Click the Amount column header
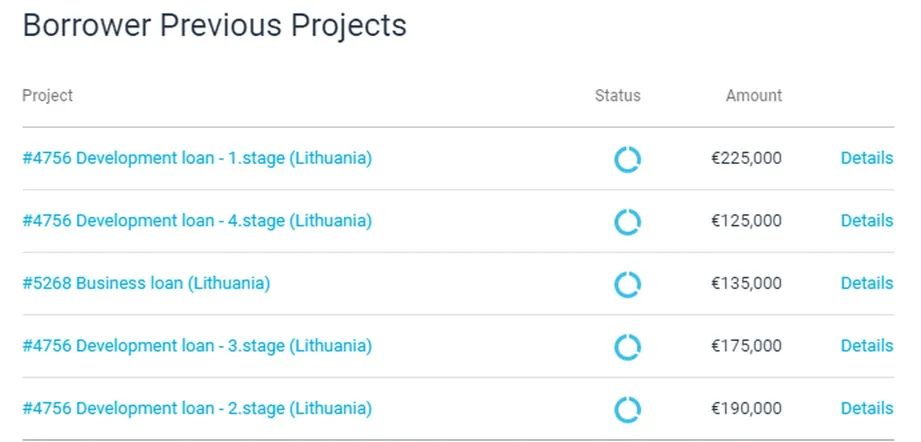The image size is (921, 442). point(754,96)
